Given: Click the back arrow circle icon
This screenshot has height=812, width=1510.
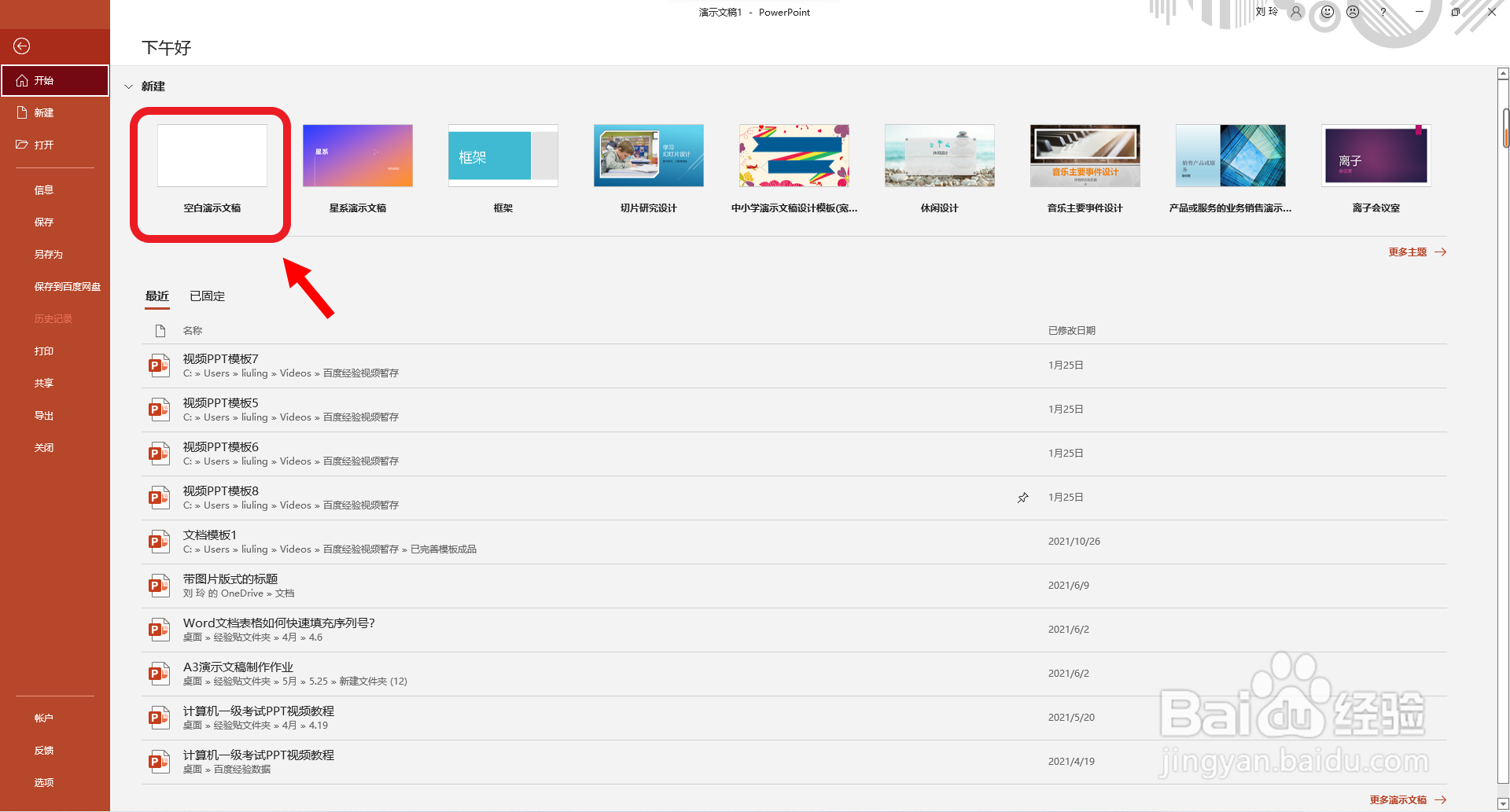Looking at the screenshot, I should click(22, 46).
